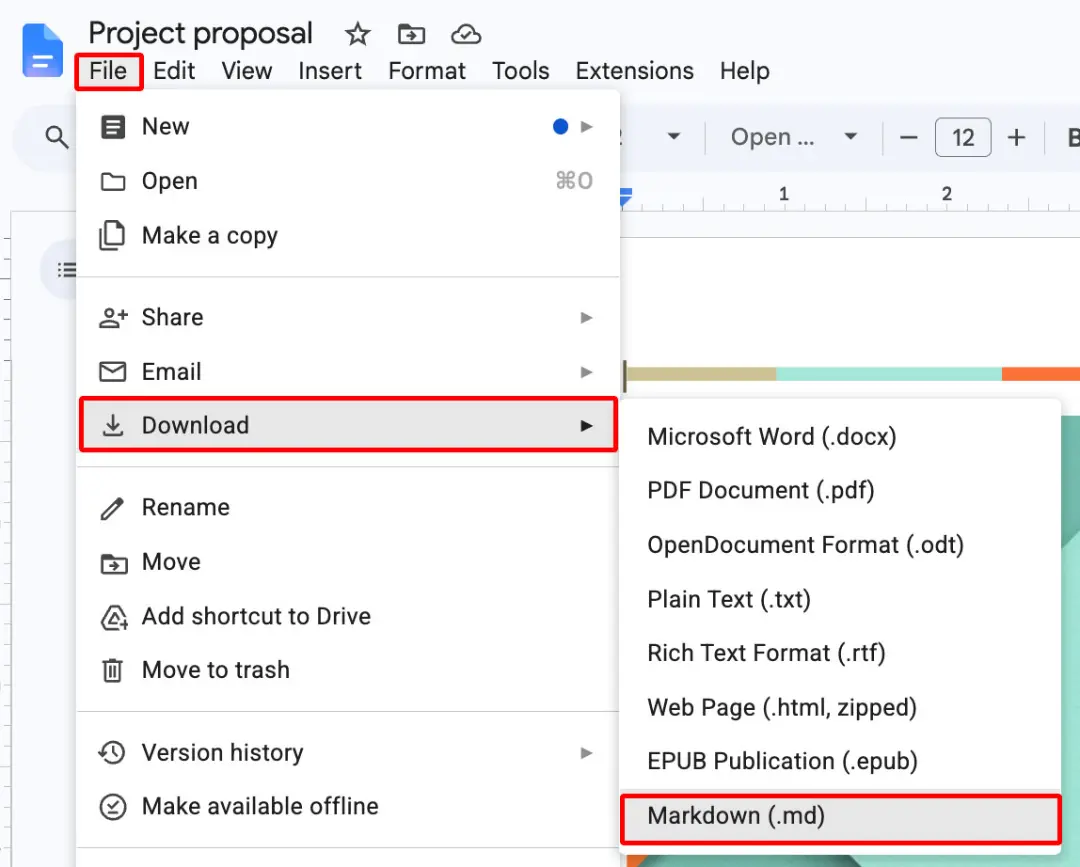Click the ruler at the 2 inch mark

947,194
